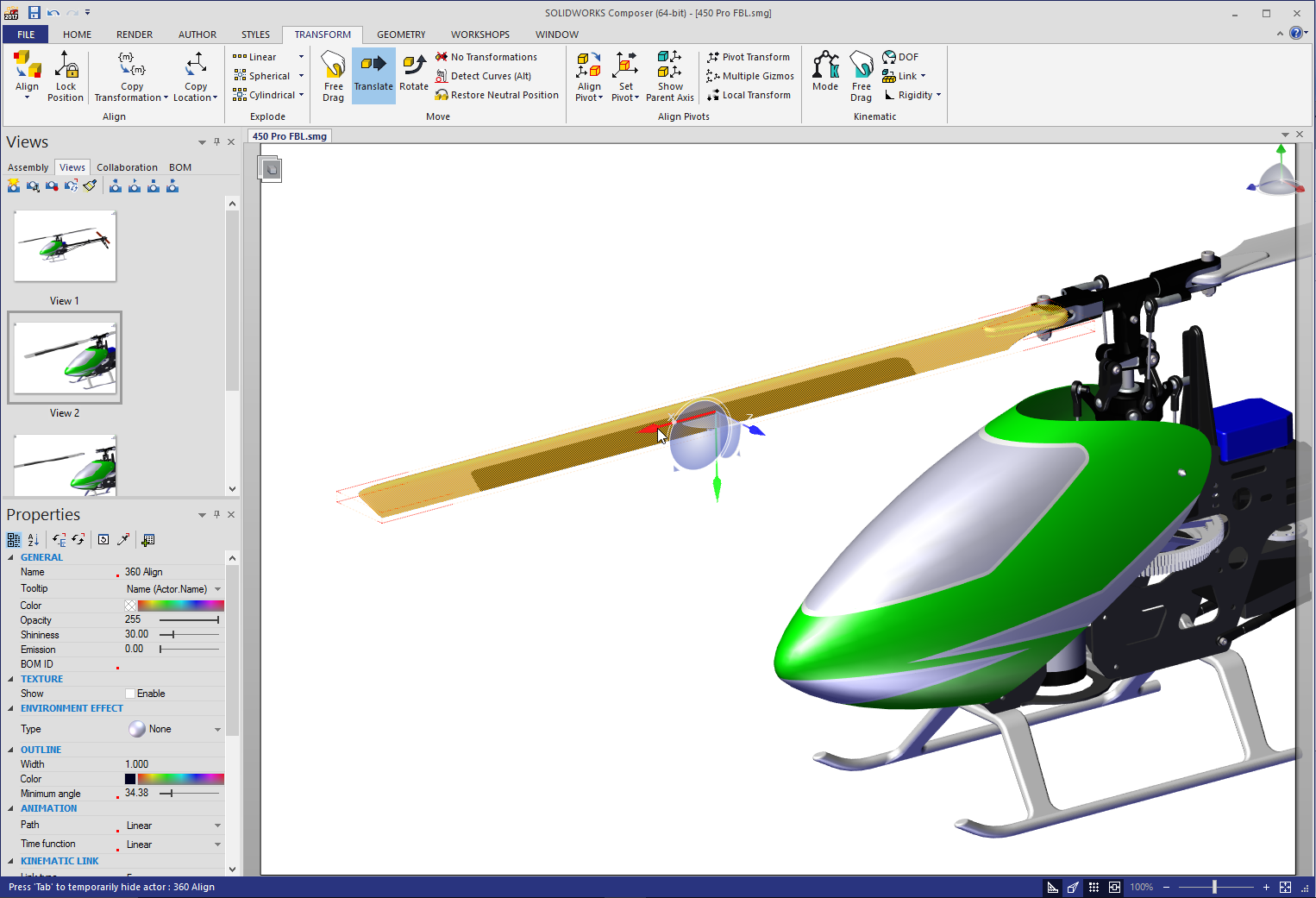Open the Environment Effect Type dropdown
Image resolution: width=1316 pixels, height=898 pixels.
point(217,729)
